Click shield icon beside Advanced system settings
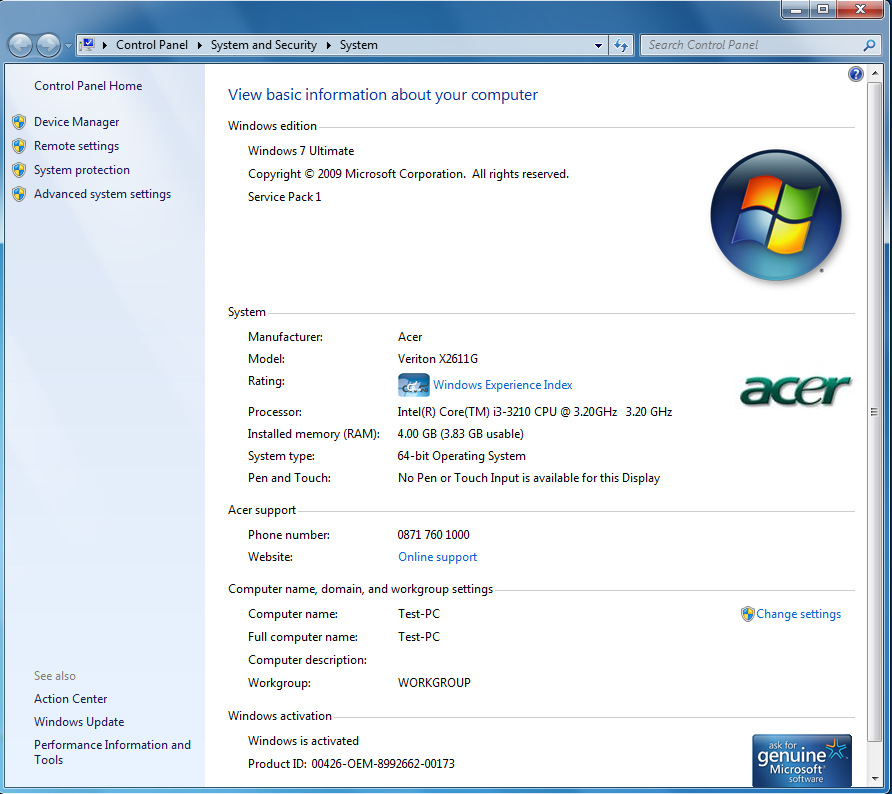Image resolution: width=892 pixels, height=794 pixels. [19, 194]
